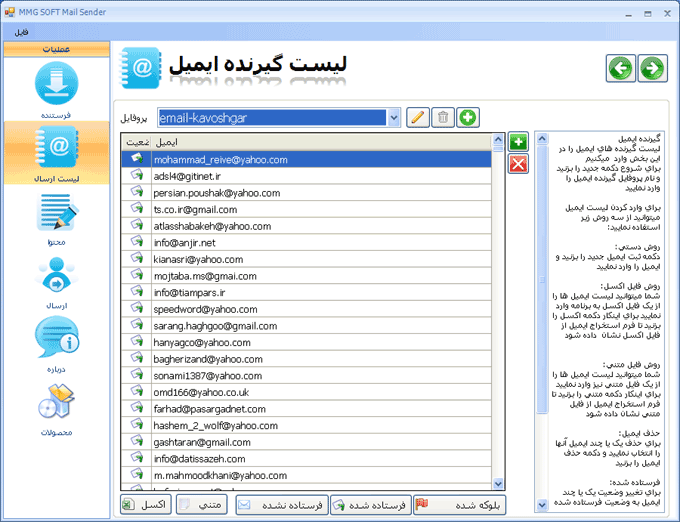Select info@datissazeh.com row
The height and width of the screenshot is (522, 680).
(x=306, y=459)
